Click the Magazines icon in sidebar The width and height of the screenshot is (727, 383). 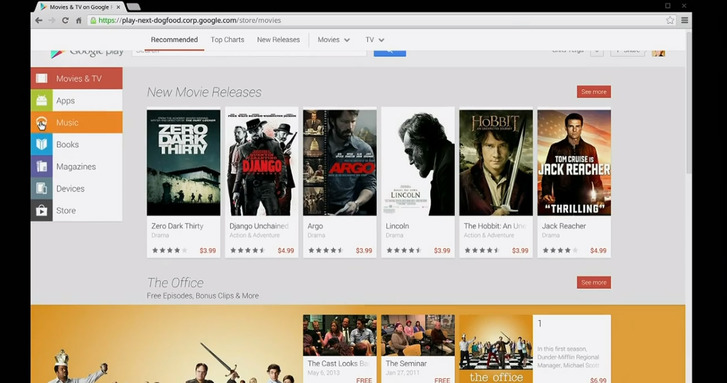(42, 166)
